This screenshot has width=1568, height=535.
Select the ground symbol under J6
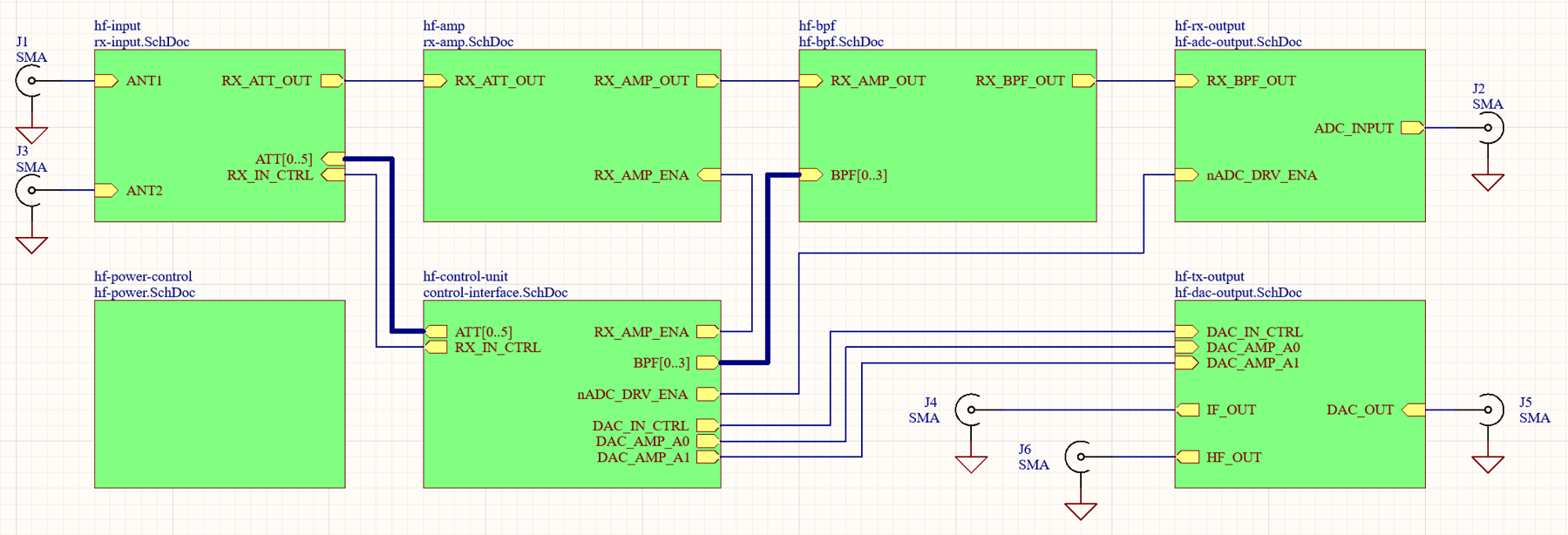[x=1080, y=511]
